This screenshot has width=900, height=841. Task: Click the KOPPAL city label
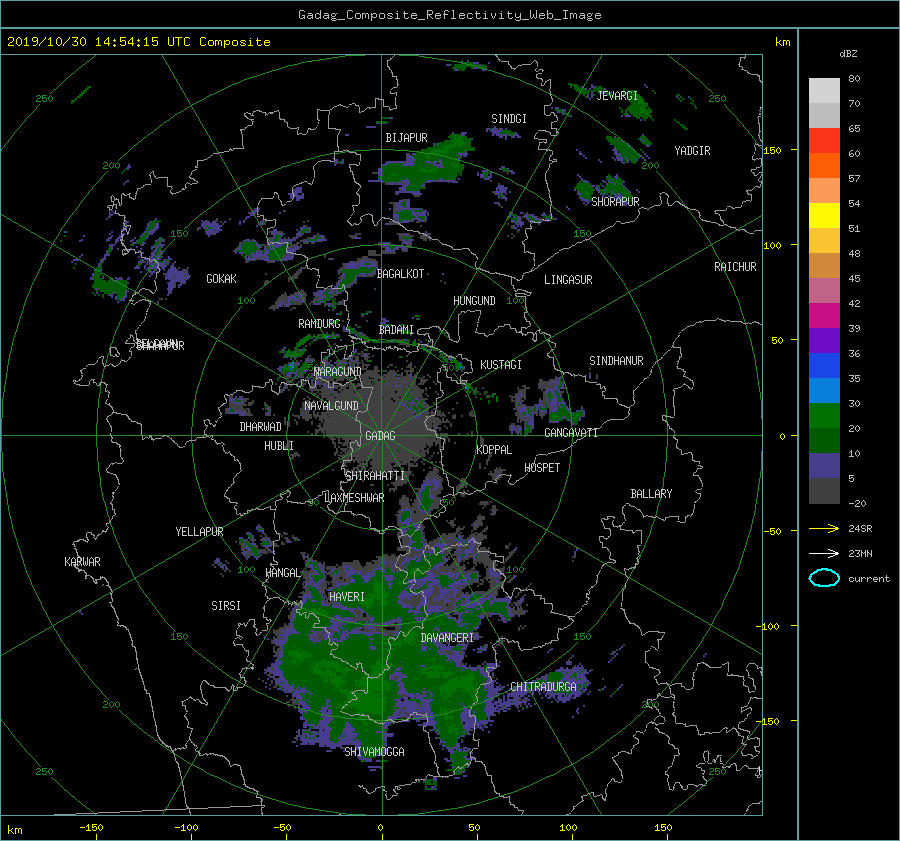point(494,449)
